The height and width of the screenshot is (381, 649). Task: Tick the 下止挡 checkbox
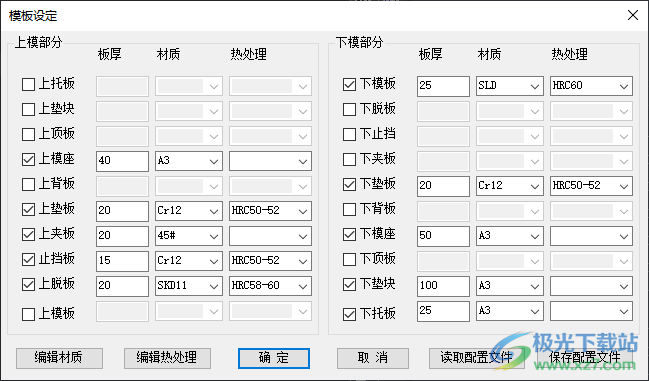pos(349,134)
